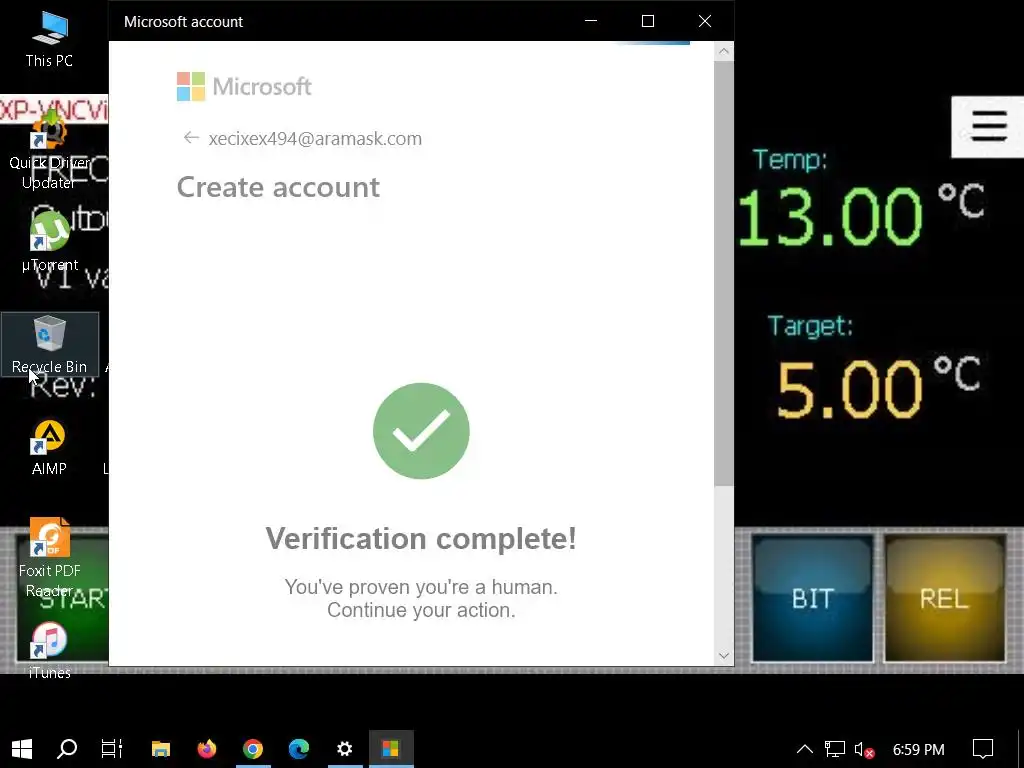Show hidden system tray icons
Screen dimensions: 1024x768
point(805,749)
